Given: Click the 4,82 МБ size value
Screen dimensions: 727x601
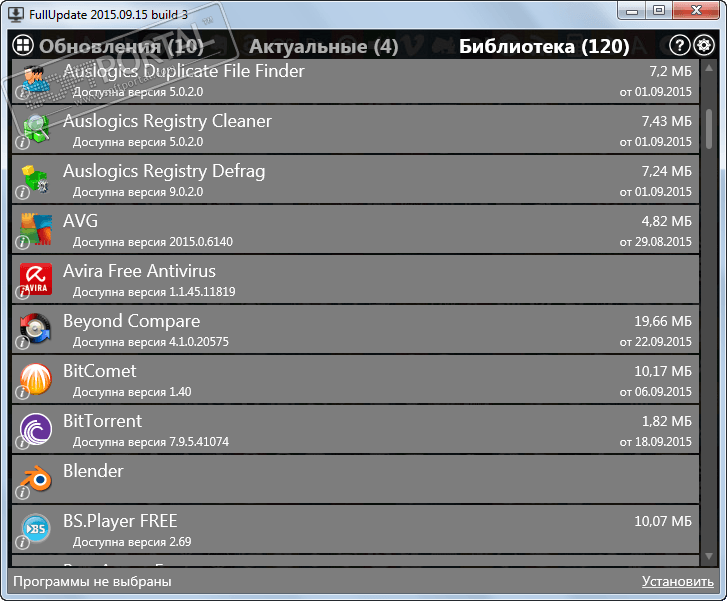Looking at the screenshot, I should 667,222.
